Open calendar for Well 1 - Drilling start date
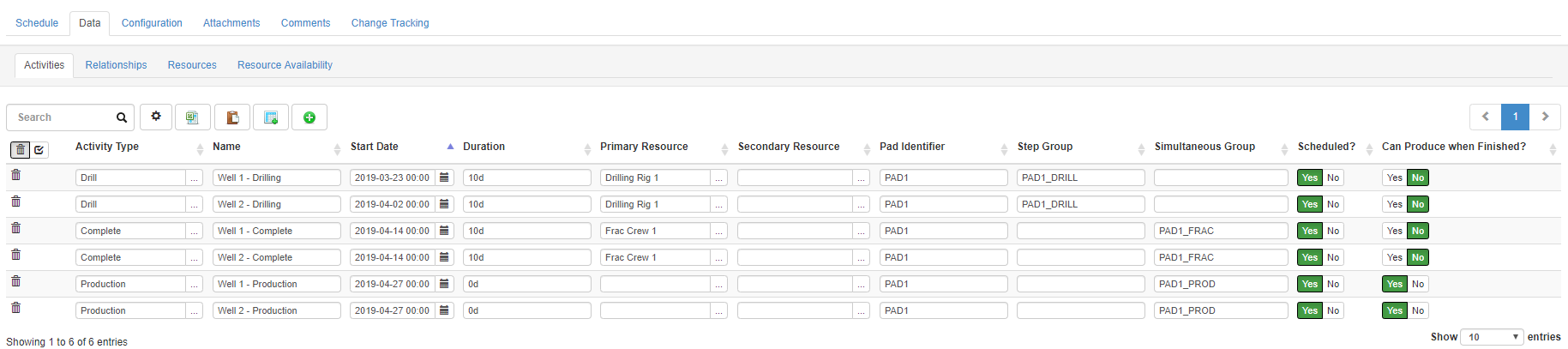Screen dimensions: 1568x349 point(444,178)
